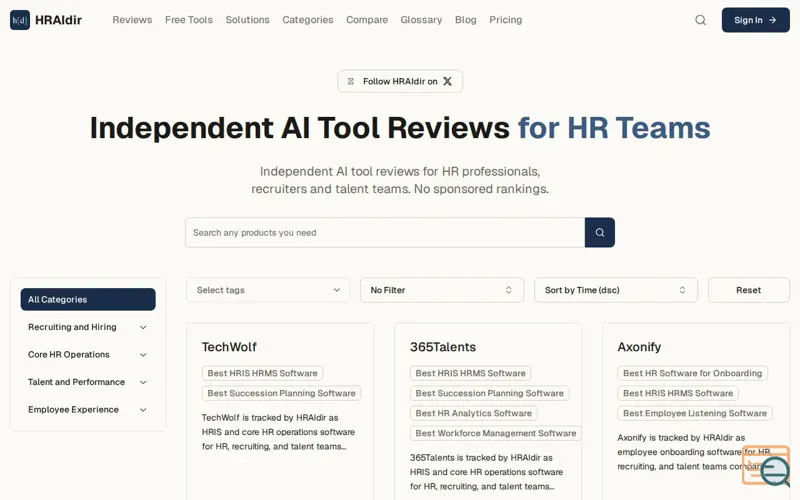
Task: Open floating compare widget icon
Action: tap(766, 466)
